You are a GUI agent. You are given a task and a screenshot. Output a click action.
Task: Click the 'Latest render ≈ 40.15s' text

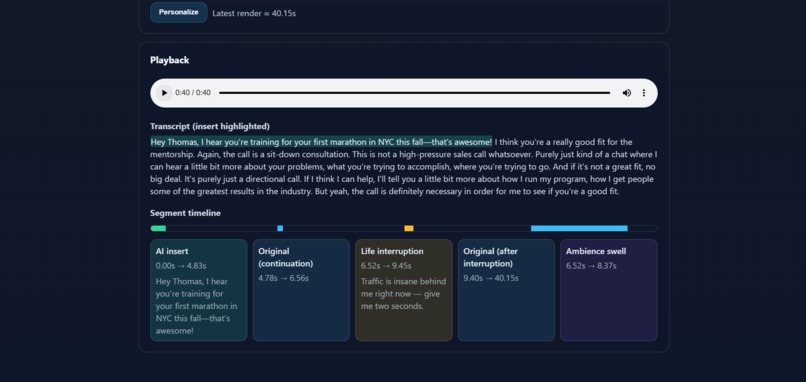pos(254,13)
